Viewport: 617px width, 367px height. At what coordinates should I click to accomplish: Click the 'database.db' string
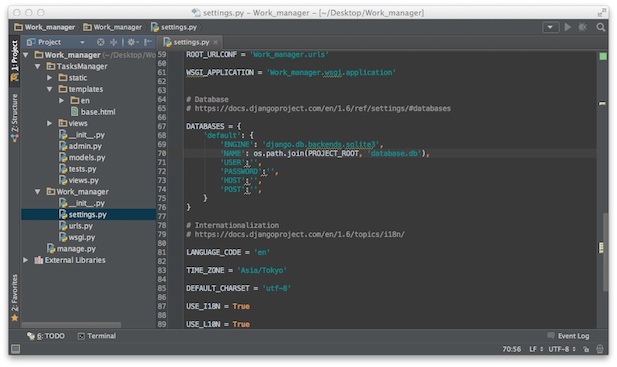tap(395, 153)
